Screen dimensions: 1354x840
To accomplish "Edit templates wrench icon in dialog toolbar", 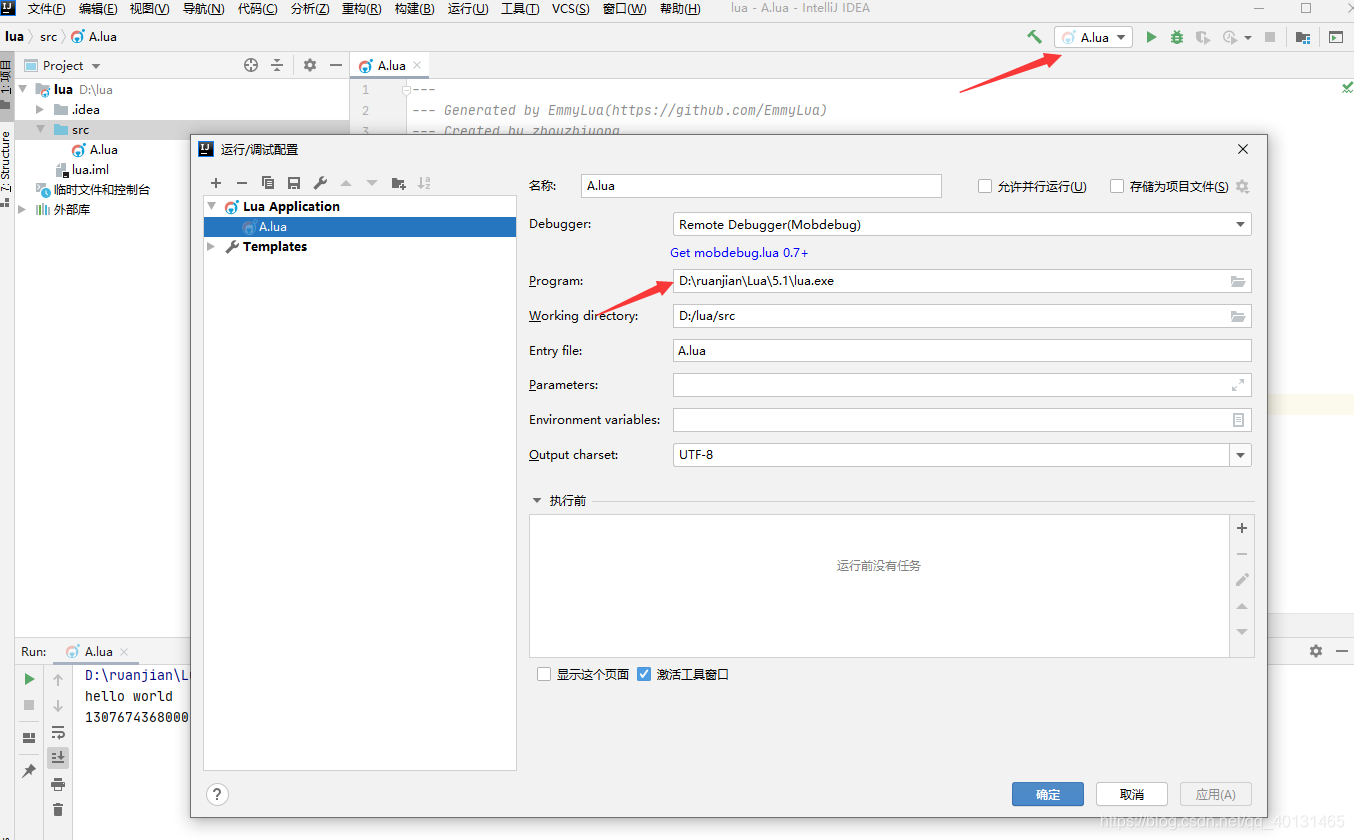I will [320, 183].
